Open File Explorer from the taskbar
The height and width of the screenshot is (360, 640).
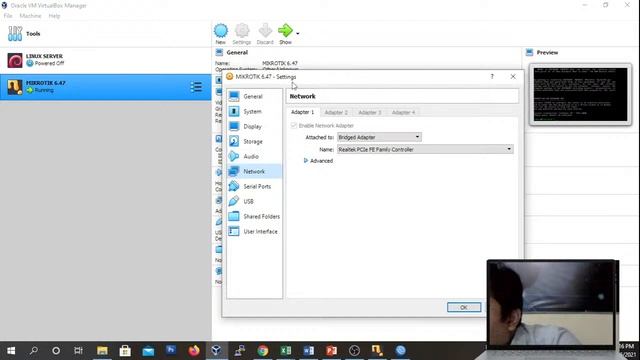(x=102, y=351)
